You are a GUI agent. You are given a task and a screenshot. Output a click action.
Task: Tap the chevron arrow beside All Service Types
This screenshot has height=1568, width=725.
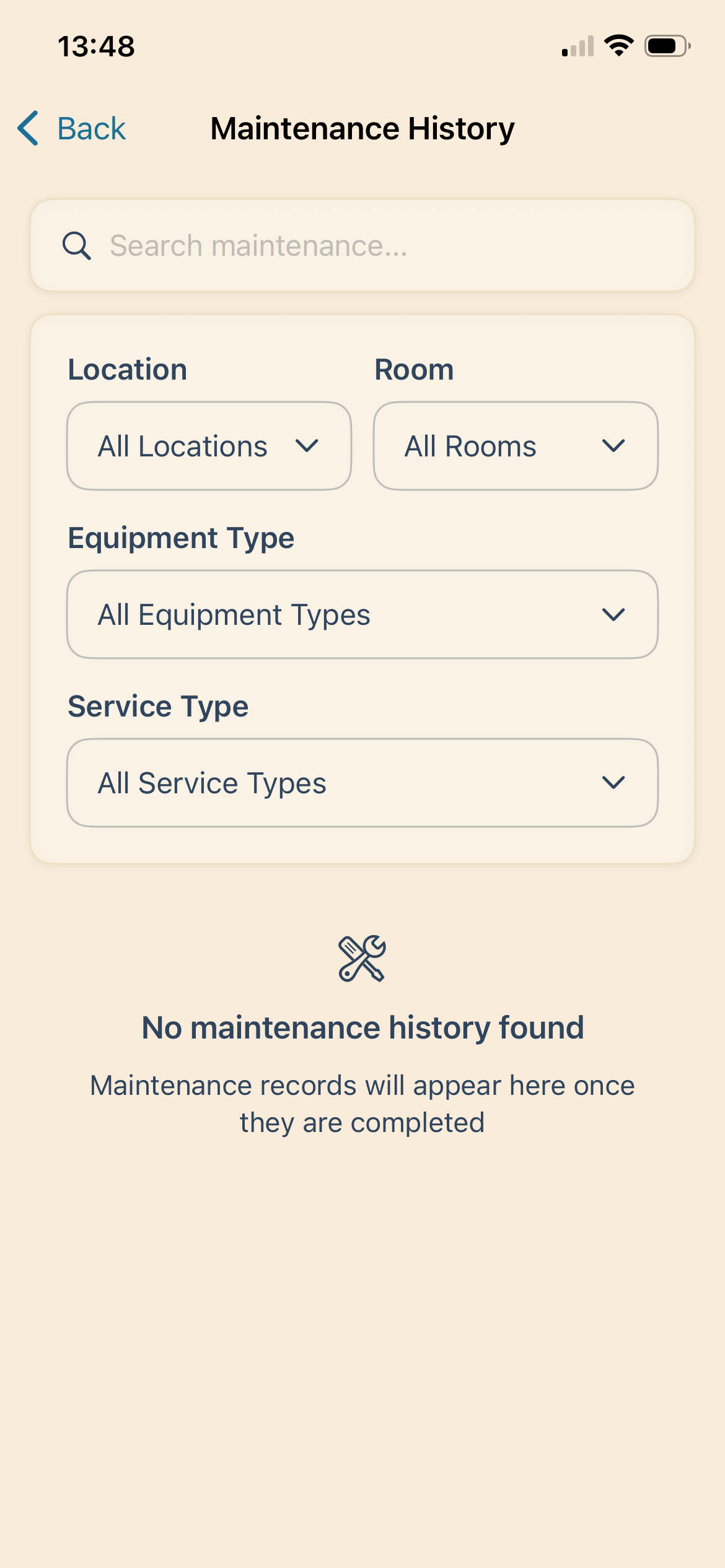[x=613, y=783]
